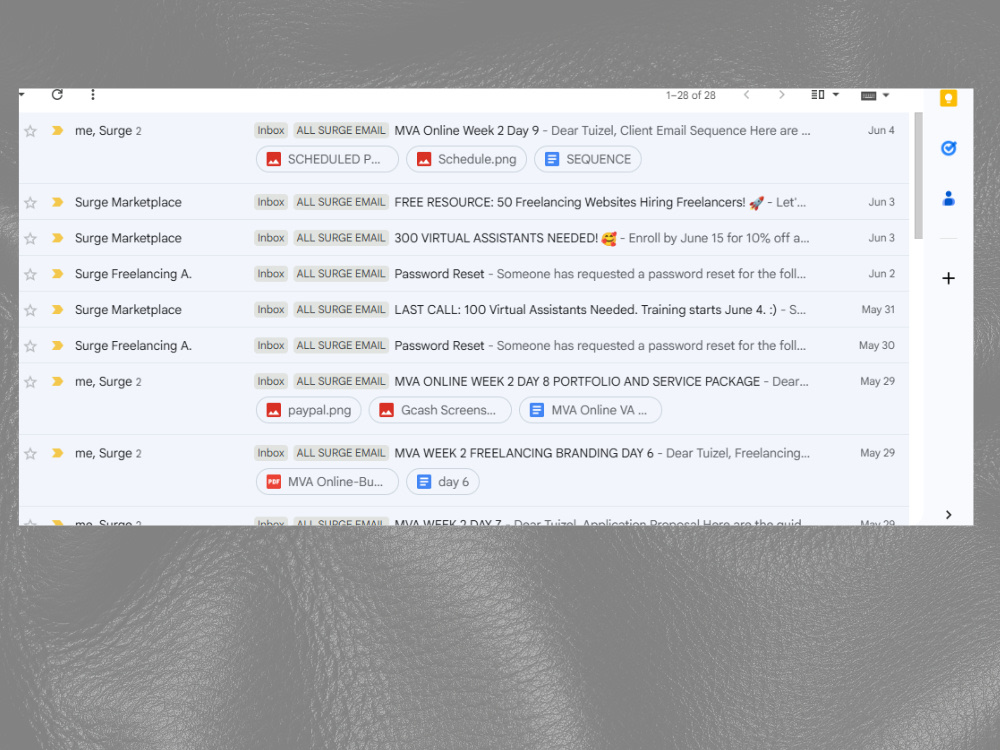
Task: Open MVA Online VA ... document attachment
Action: pyautogui.click(x=591, y=410)
